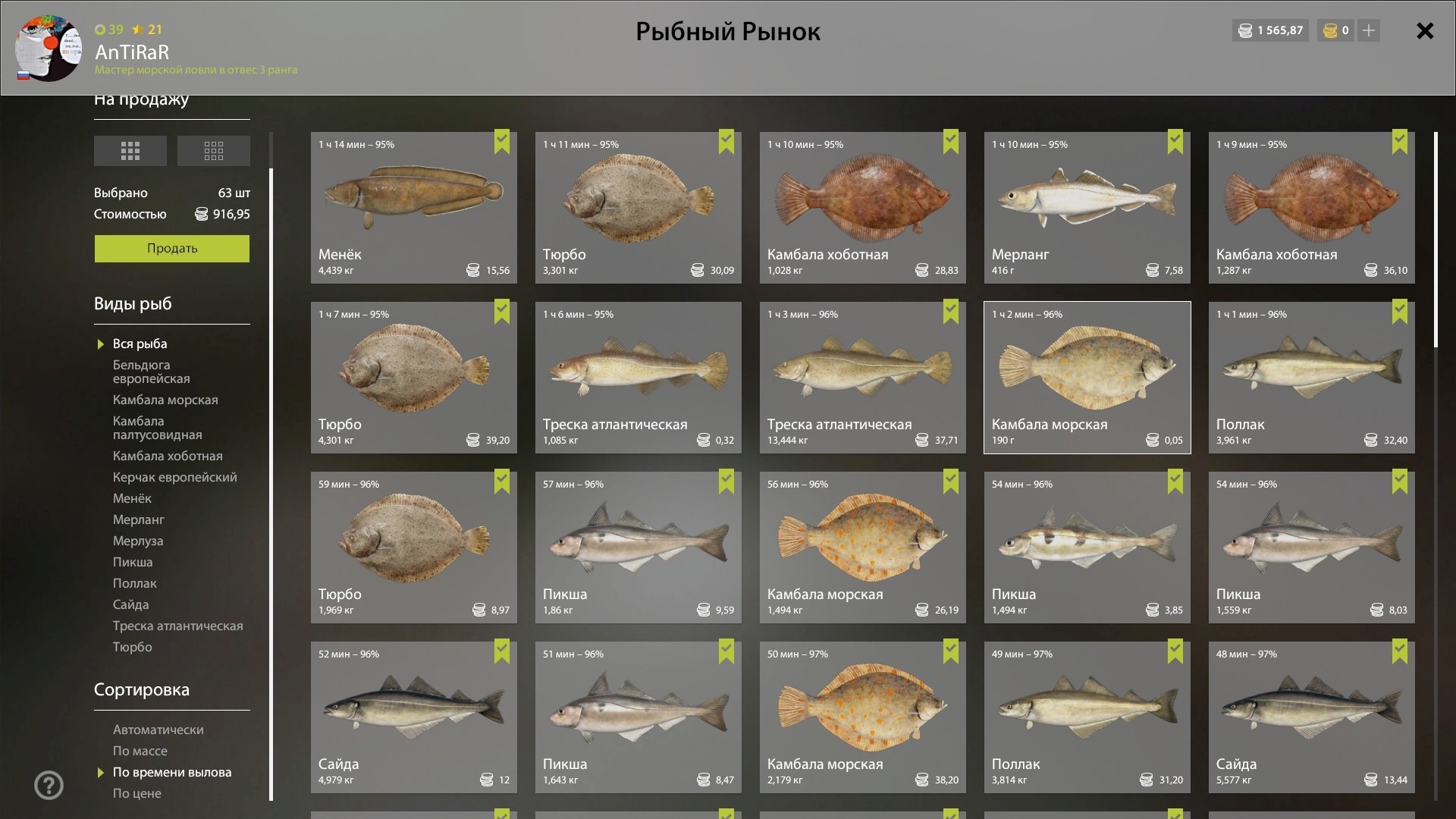Select sorting option Автоматически
Screen dimensions: 1456x819
tap(158, 730)
